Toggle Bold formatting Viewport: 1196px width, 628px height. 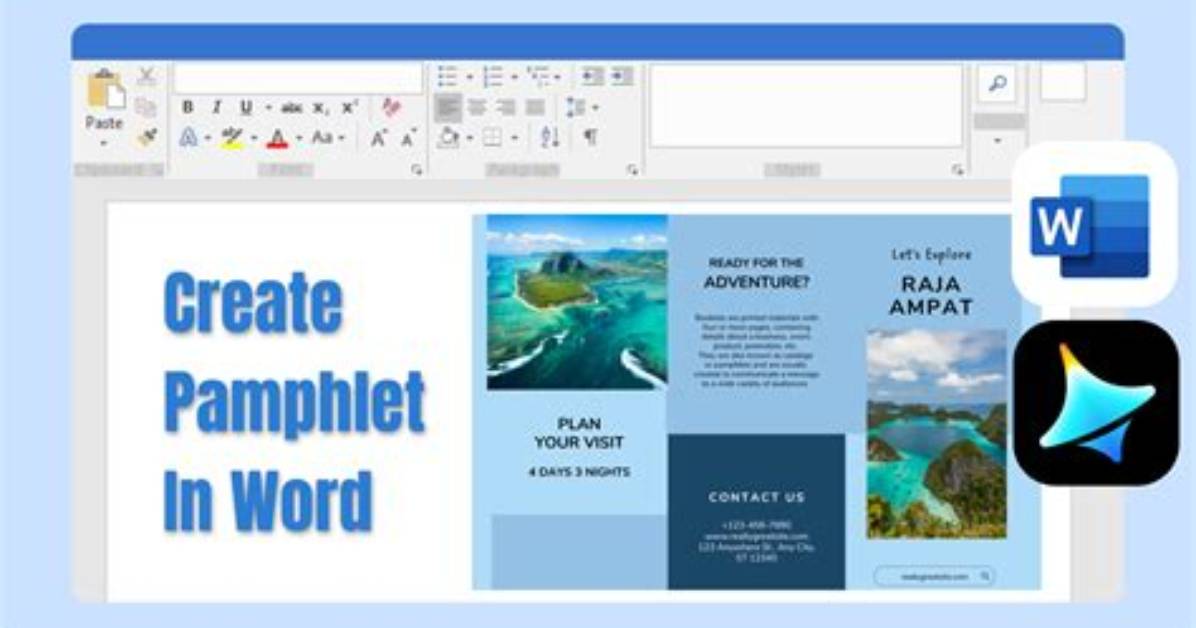(188, 108)
